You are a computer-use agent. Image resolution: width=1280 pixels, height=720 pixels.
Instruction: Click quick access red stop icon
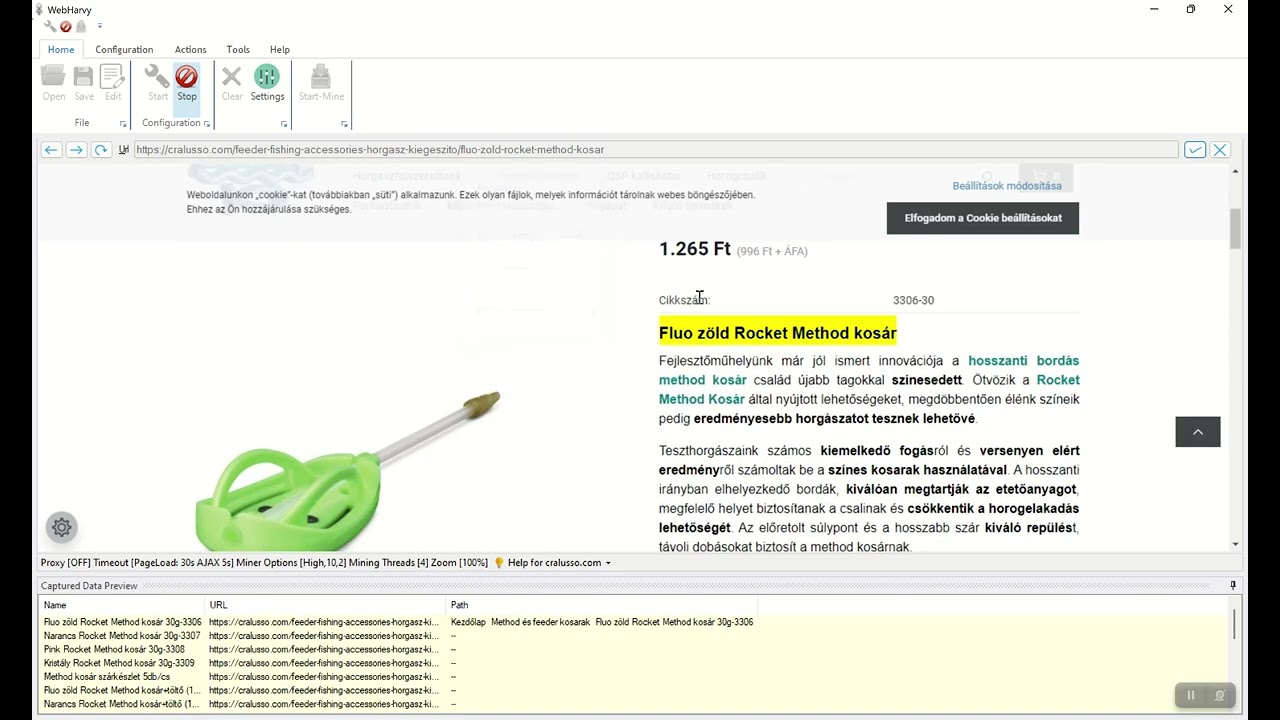[x=66, y=27]
